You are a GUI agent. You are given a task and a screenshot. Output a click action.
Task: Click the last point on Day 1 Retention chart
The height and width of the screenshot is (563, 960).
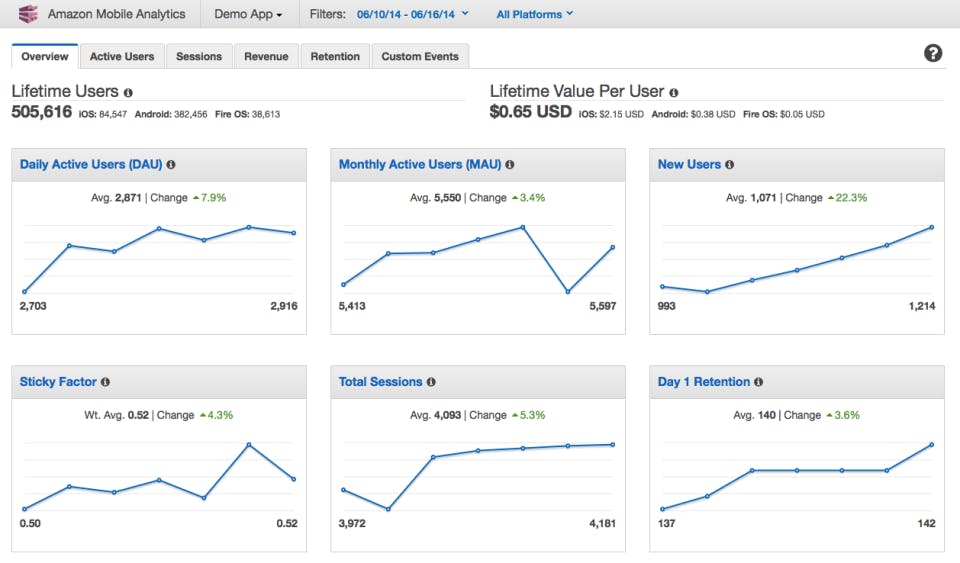point(931,445)
